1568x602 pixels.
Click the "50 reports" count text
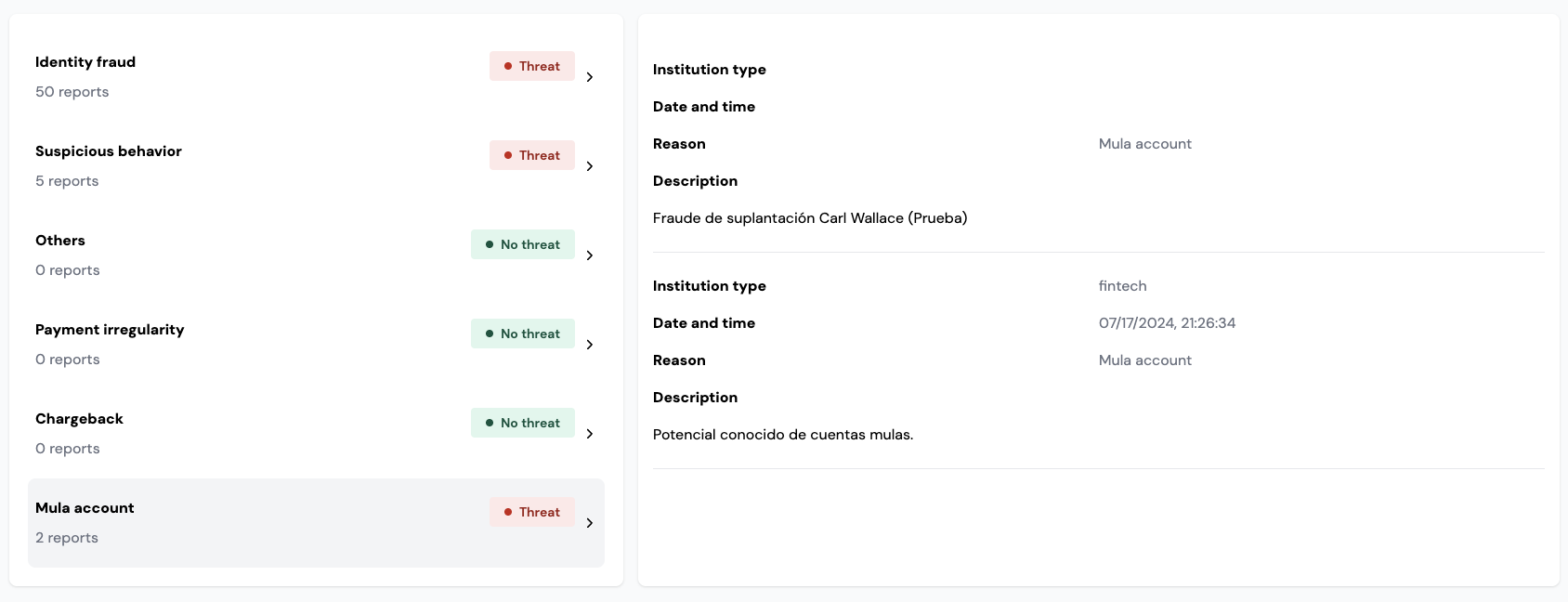(x=72, y=92)
